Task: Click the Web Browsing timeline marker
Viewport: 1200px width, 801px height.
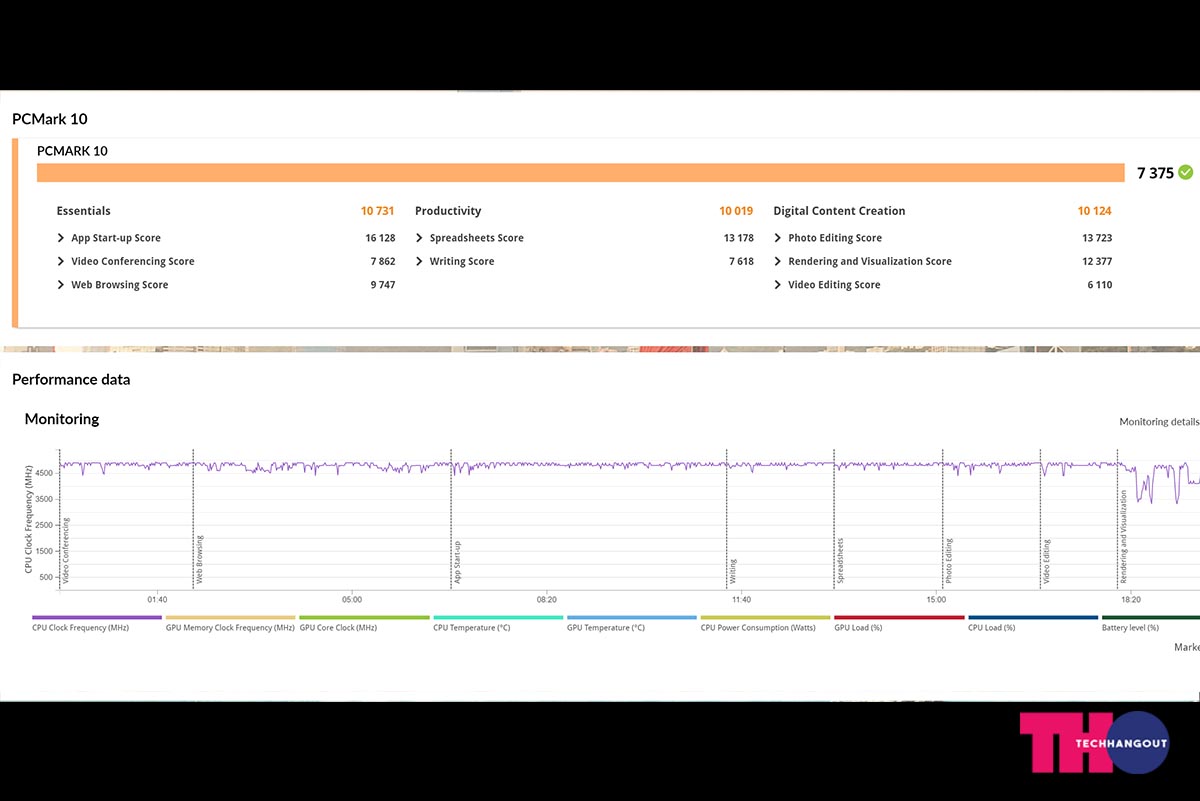Action: [x=200, y=559]
